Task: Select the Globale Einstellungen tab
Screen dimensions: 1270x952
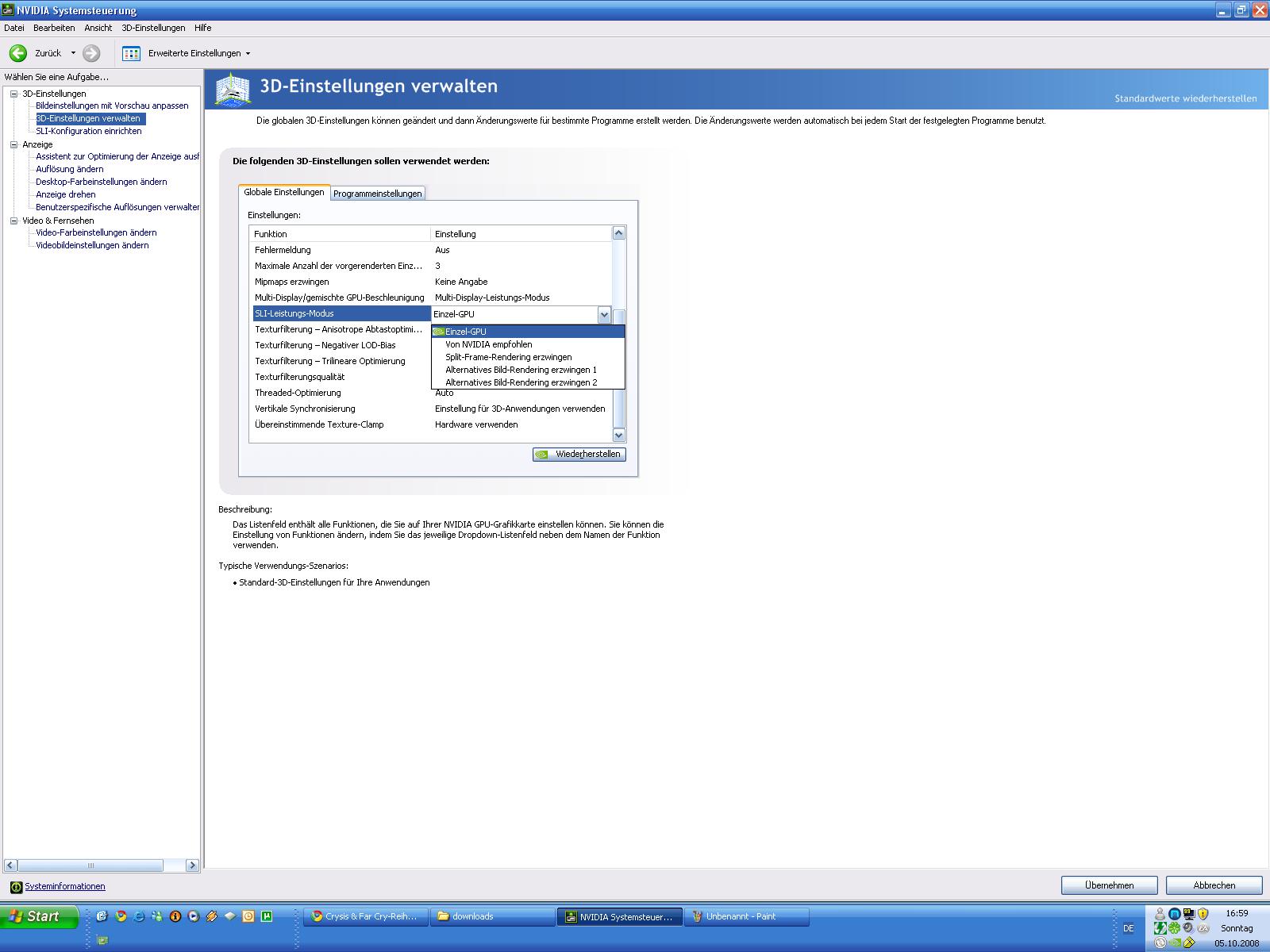Action: pos(284,192)
